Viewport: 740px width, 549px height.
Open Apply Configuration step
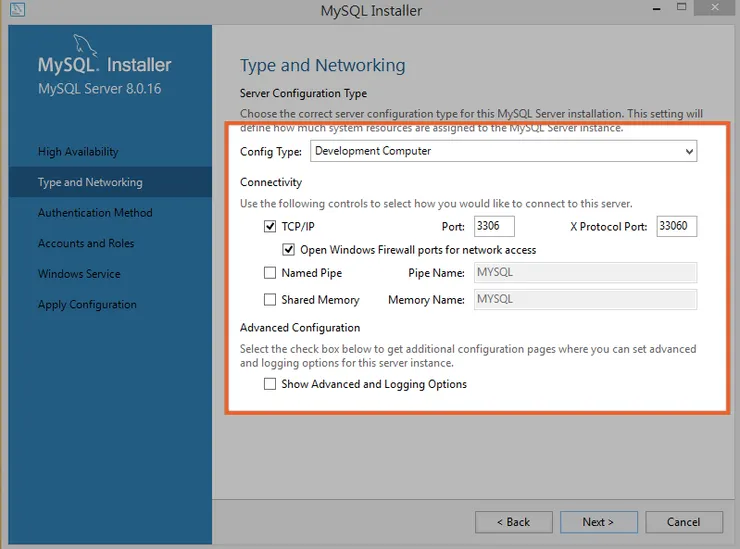(87, 304)
